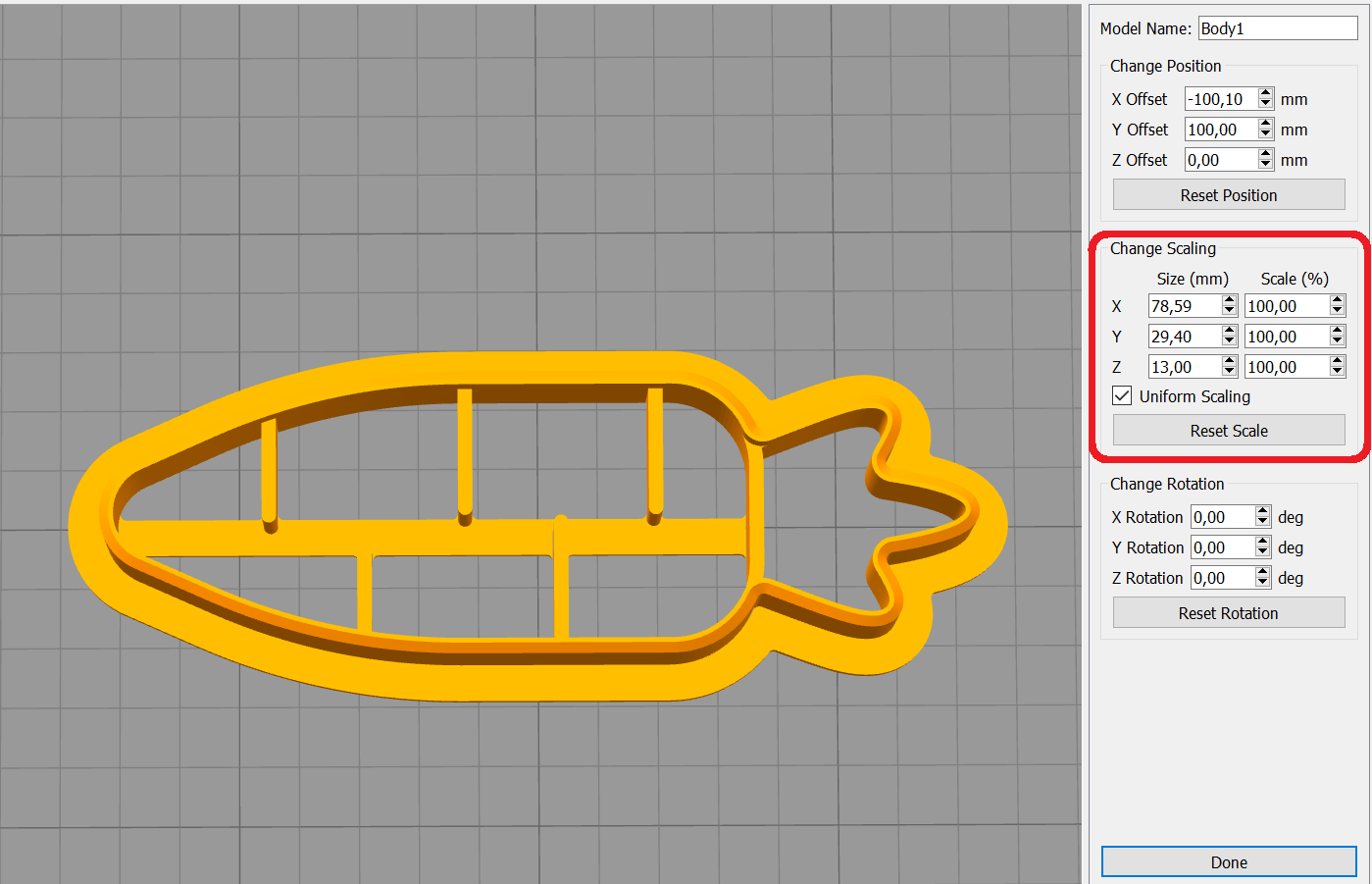Image resolution: width=1372 pixels, height=884 pixels.
Task: Increase Z size using the up arrow
Action: click(x=1230, y=361)
